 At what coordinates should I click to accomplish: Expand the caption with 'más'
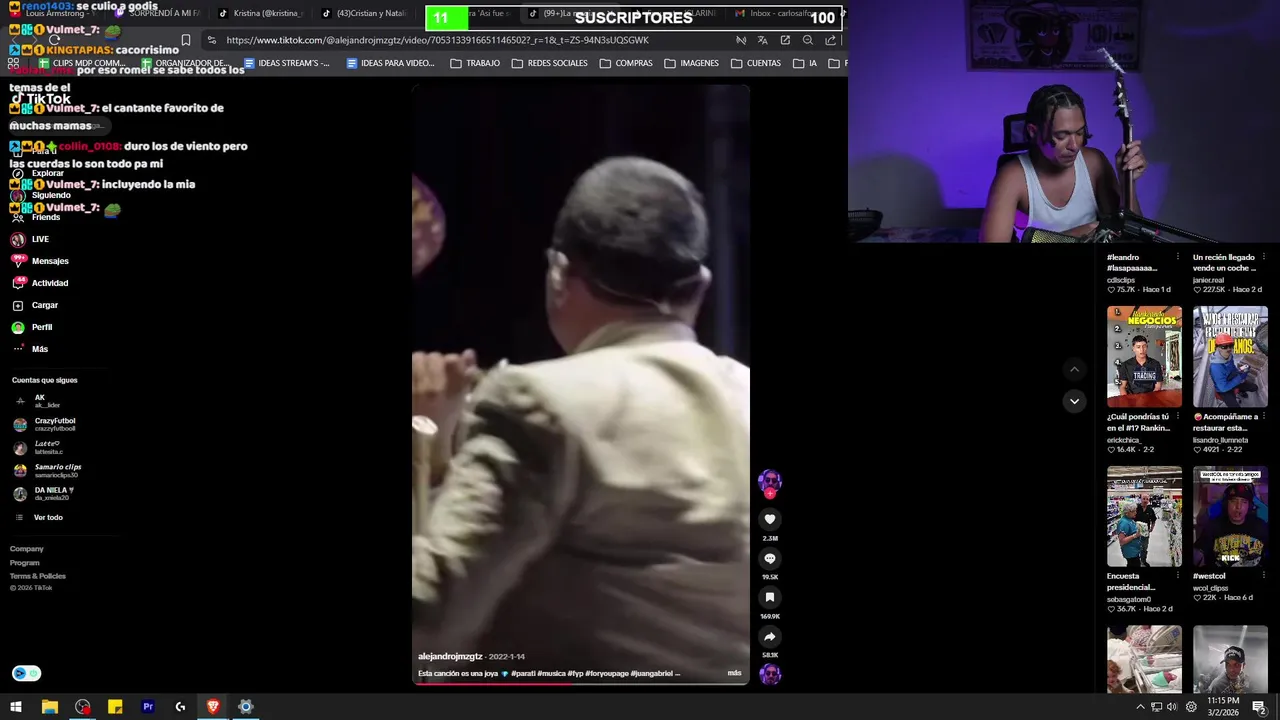[734, 673]
